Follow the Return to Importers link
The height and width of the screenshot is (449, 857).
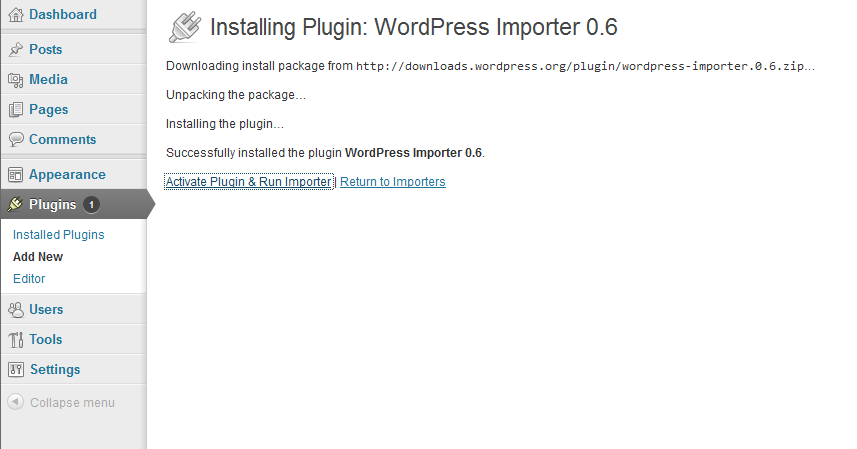[392, 181]
